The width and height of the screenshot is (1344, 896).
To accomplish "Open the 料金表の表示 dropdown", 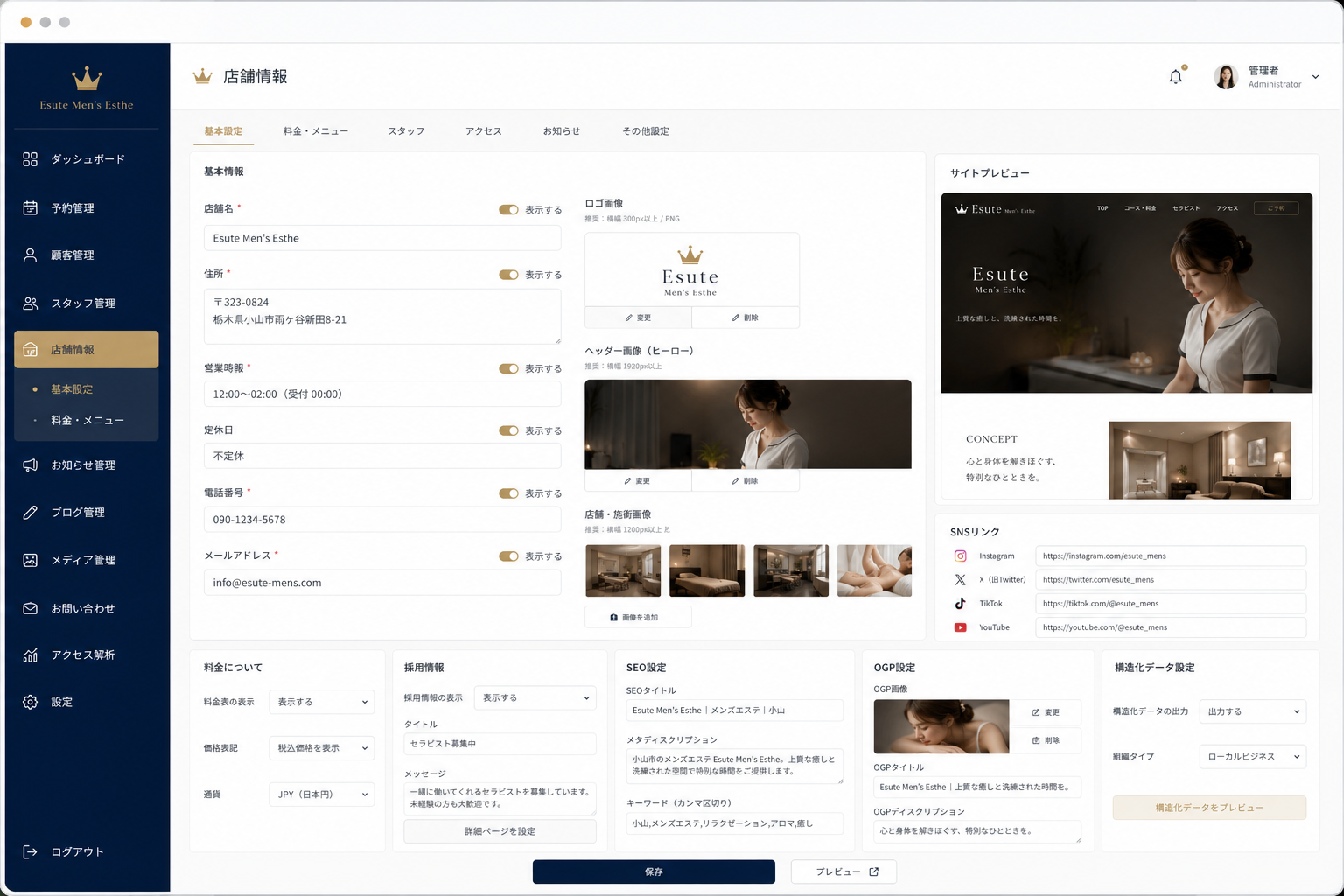I will [x=321, y=702].
